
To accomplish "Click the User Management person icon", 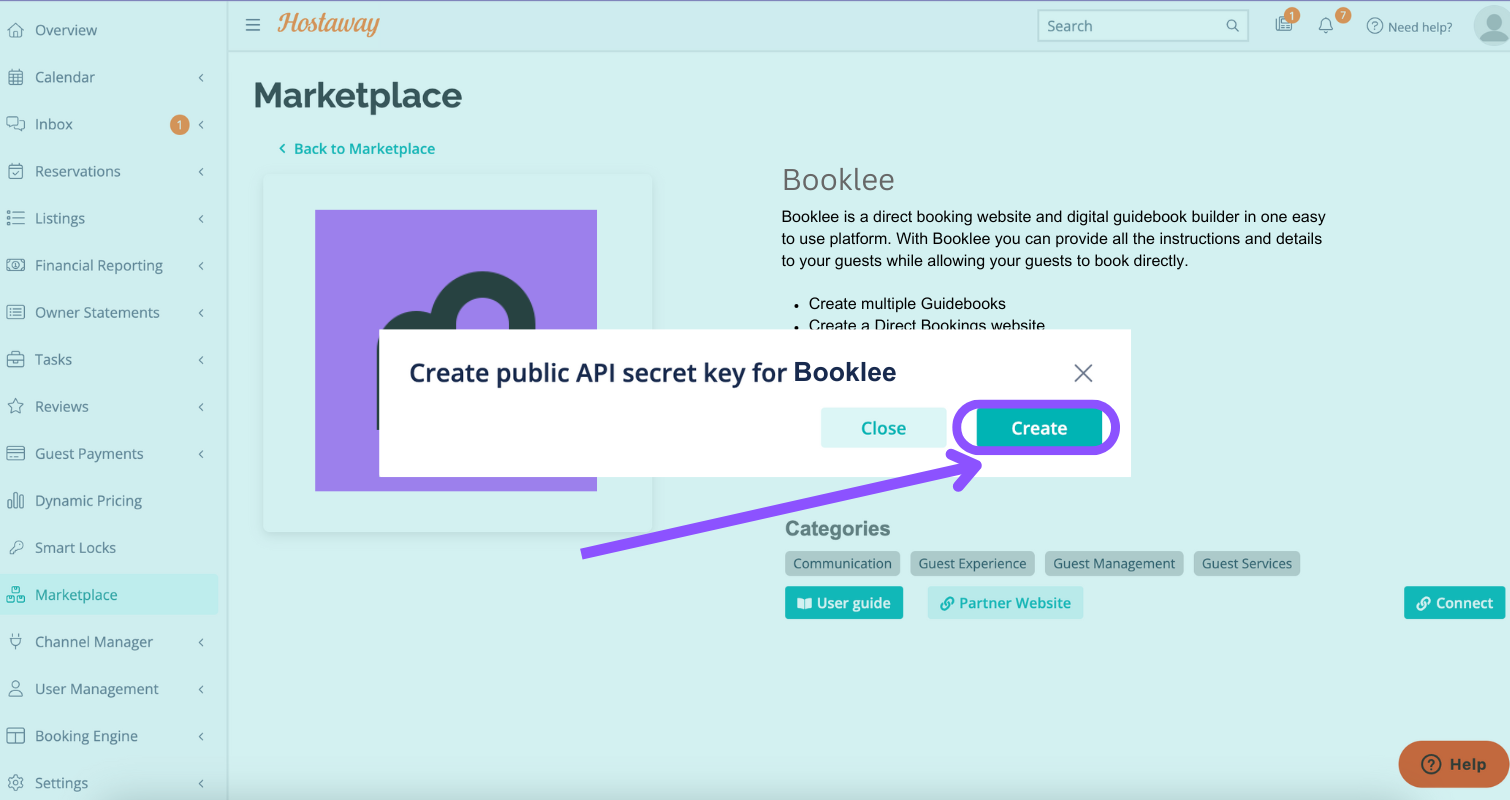I will coord(15,688).
